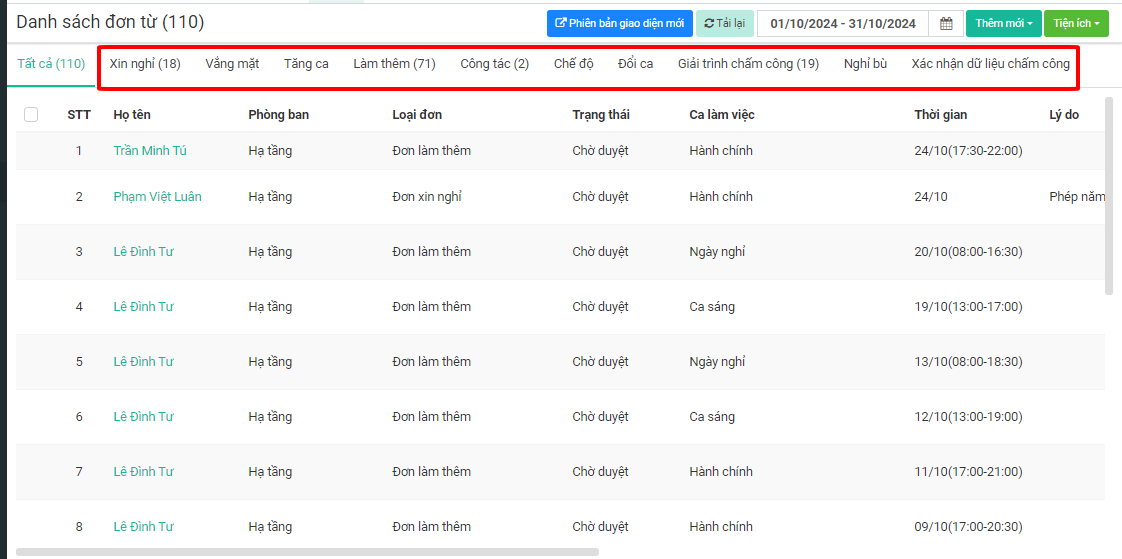Viewport: 1122px width, 559px height.
Task: Open the calendar icon date picker
Action: [x=946, y=24]
